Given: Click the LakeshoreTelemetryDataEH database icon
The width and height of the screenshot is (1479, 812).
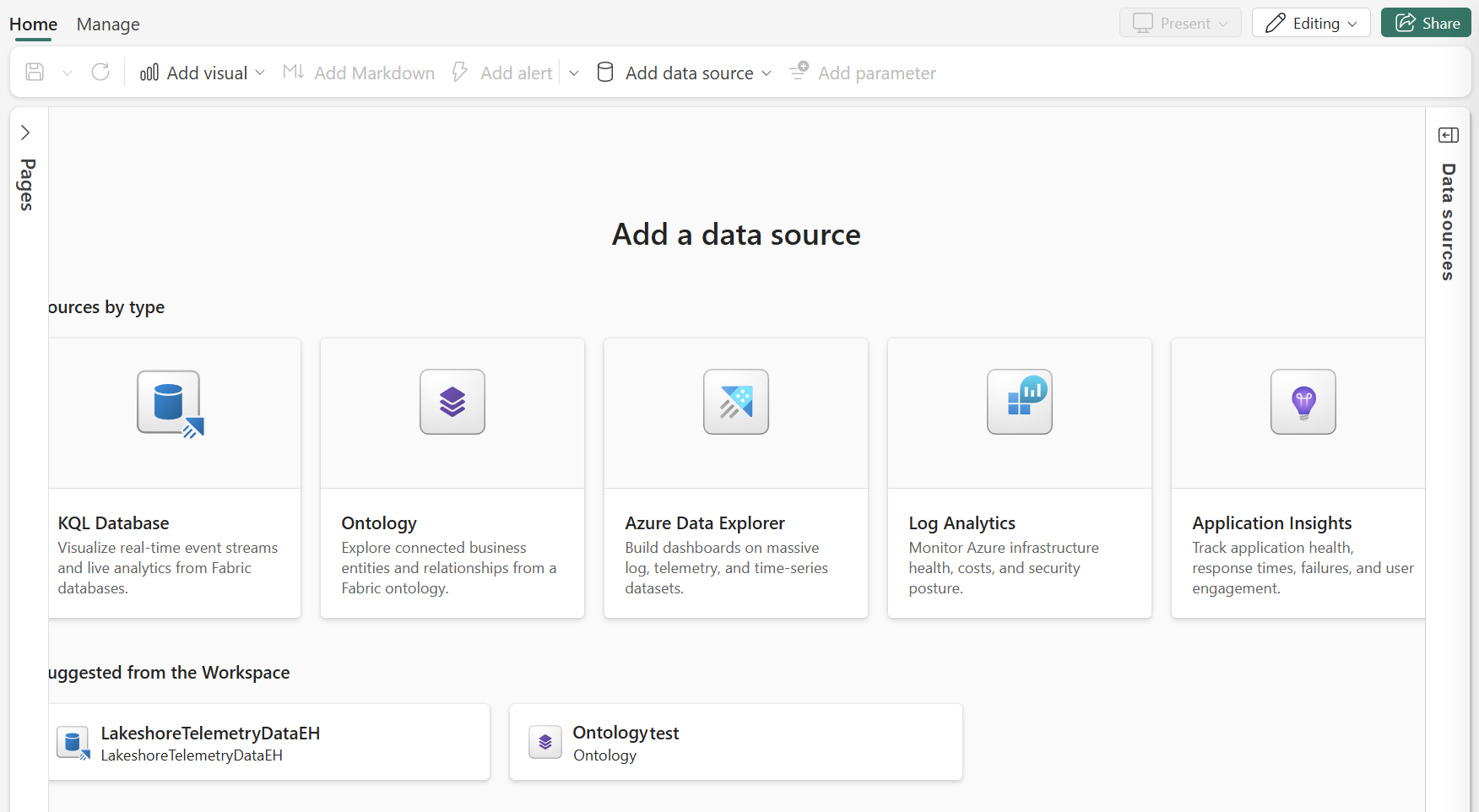Looking at the screenshot, I should point(73,743).
